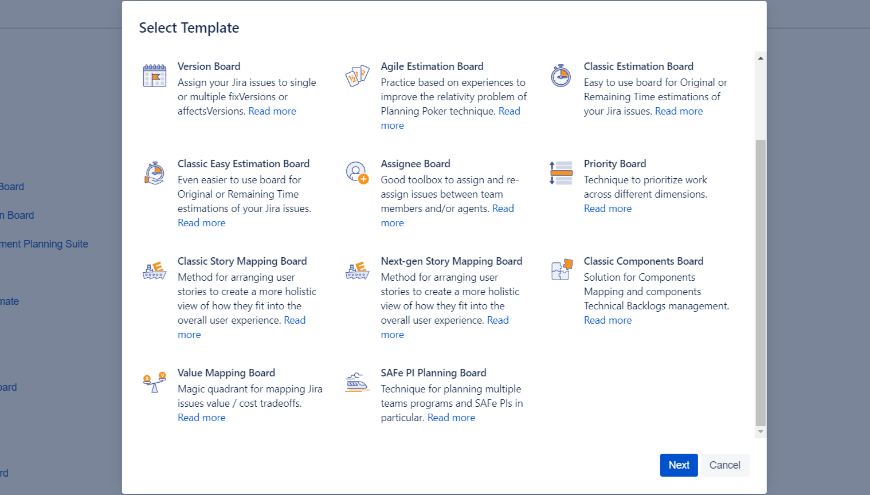This screenshot has height=495, width=870.
Task: Click the Classic Easy Estimation Board title
Action: [x=243, y=164]
